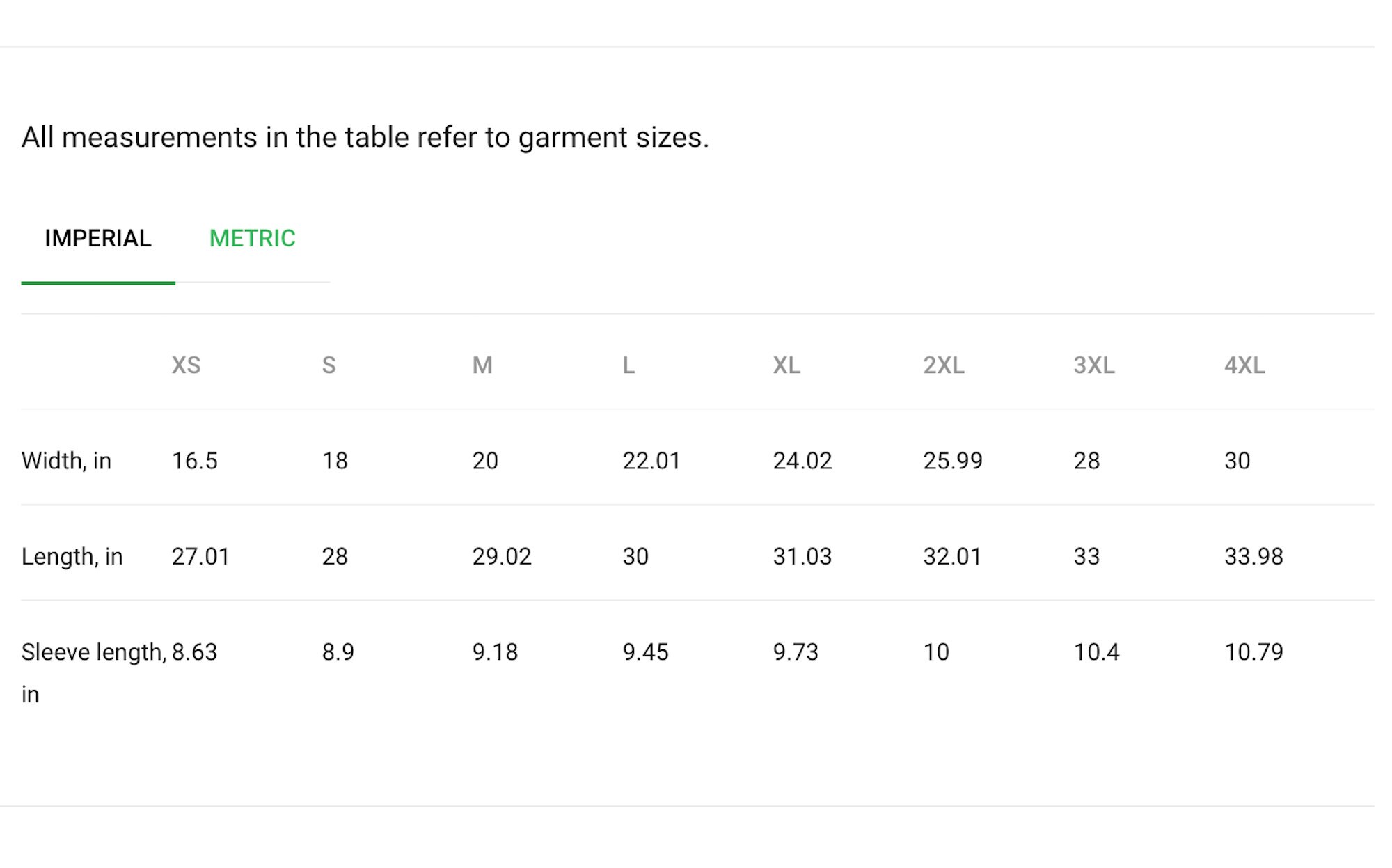Click the 33.98 length value for 4XL
1392x868 pixels.
[x=1253, y=557]
